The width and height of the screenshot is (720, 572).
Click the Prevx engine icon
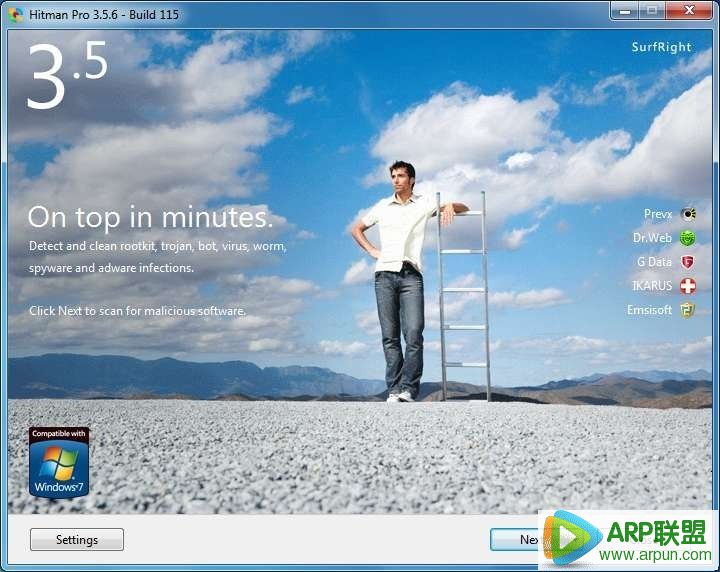tap(688, 214)
